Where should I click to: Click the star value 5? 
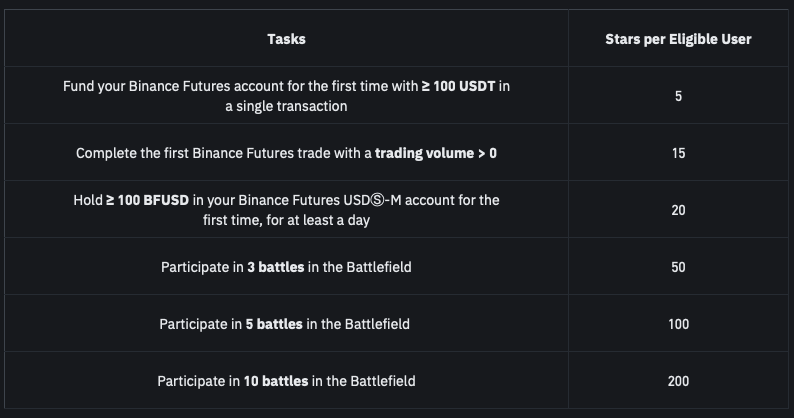click(678, 96)
